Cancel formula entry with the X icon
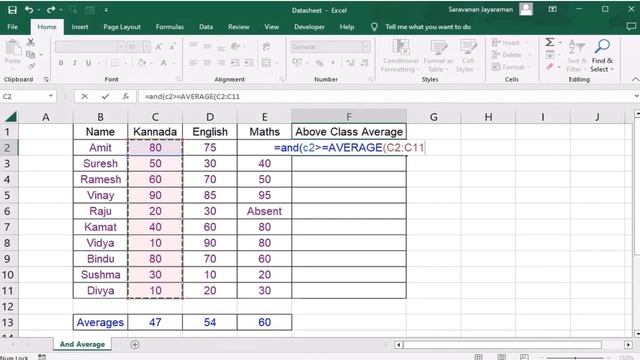The height and width of the screenshot is (360, 640). click(84, 96)
